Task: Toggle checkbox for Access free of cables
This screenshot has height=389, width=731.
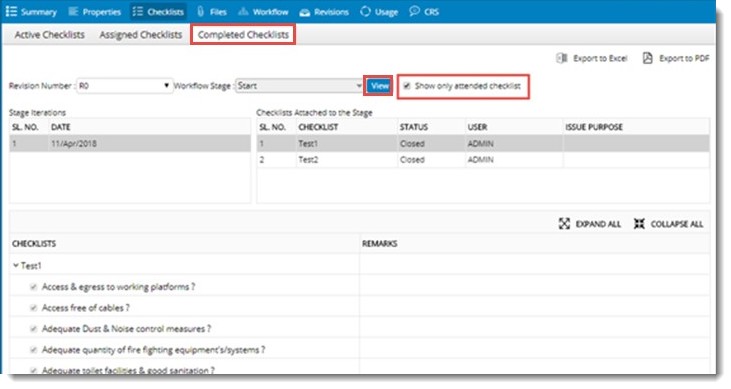Action: [33, 308]
